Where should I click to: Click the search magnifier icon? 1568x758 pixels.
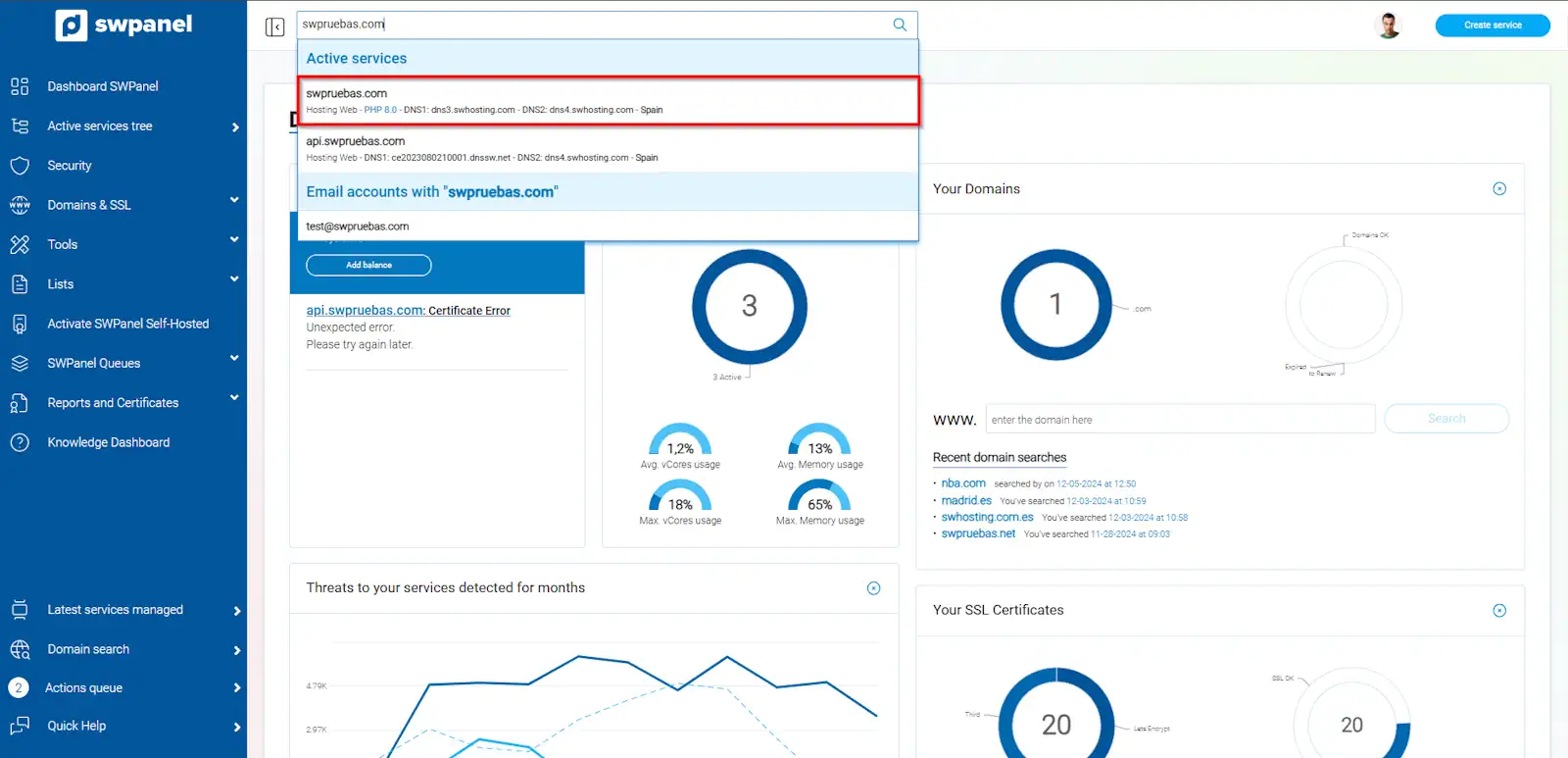click(x=900, y=25)
